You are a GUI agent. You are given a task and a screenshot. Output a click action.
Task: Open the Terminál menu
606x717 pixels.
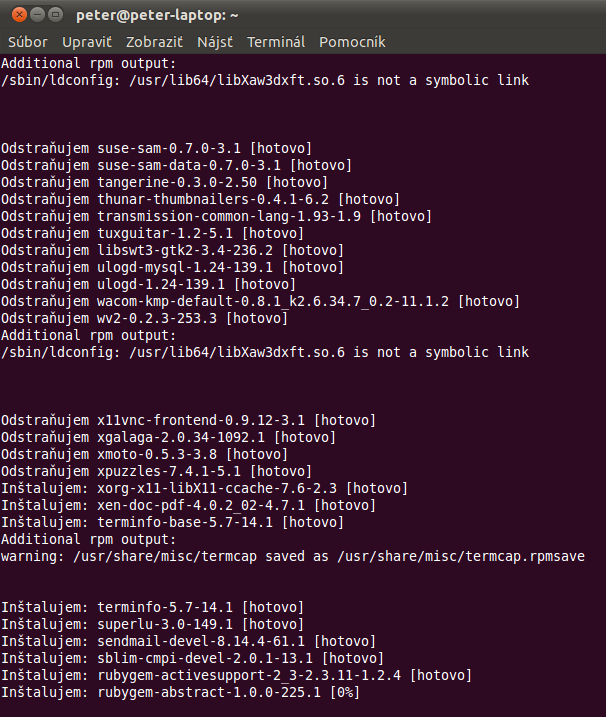tap(276, 42)
